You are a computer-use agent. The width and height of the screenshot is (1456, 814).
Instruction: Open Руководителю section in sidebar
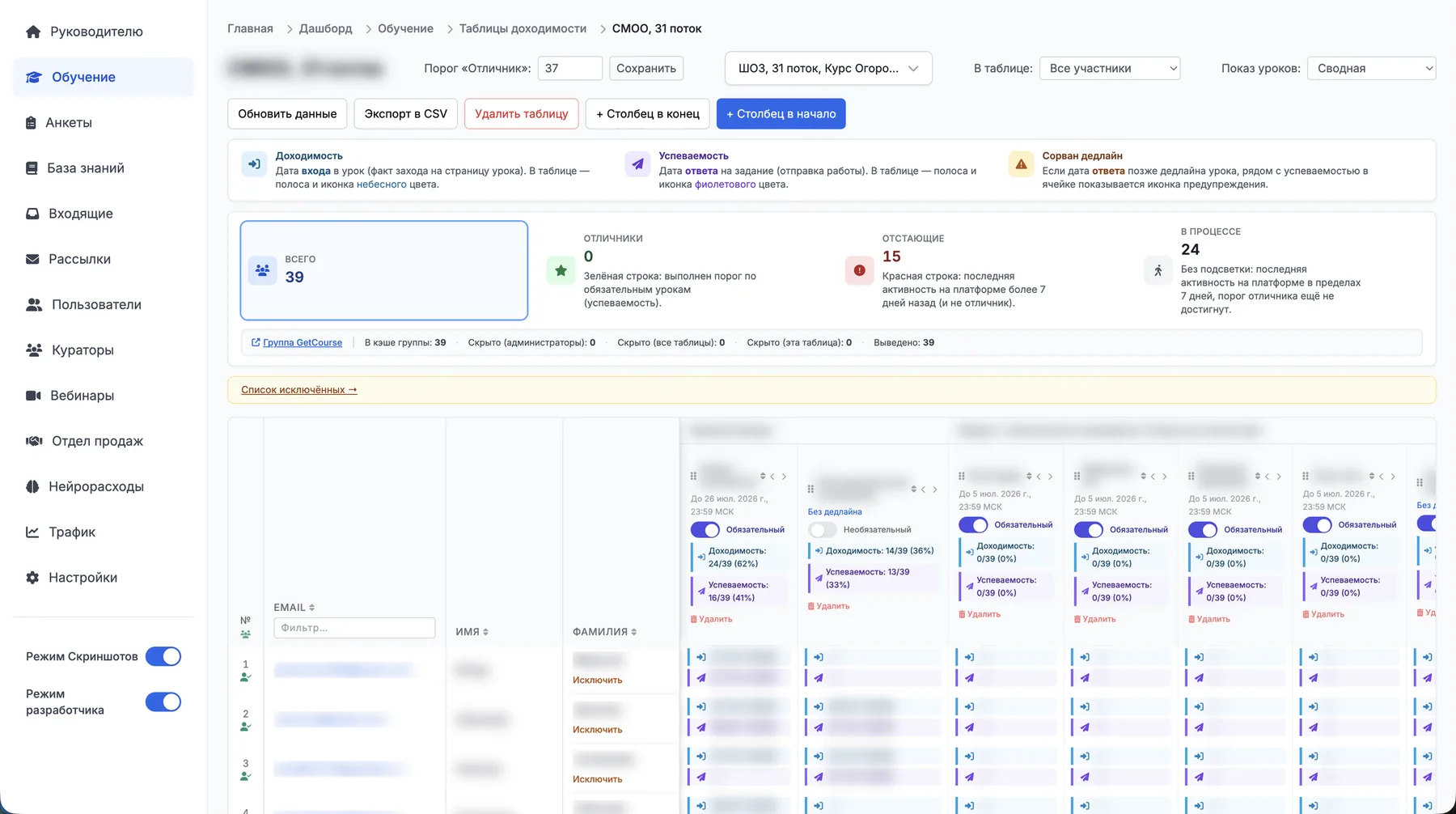coord(104,32)
